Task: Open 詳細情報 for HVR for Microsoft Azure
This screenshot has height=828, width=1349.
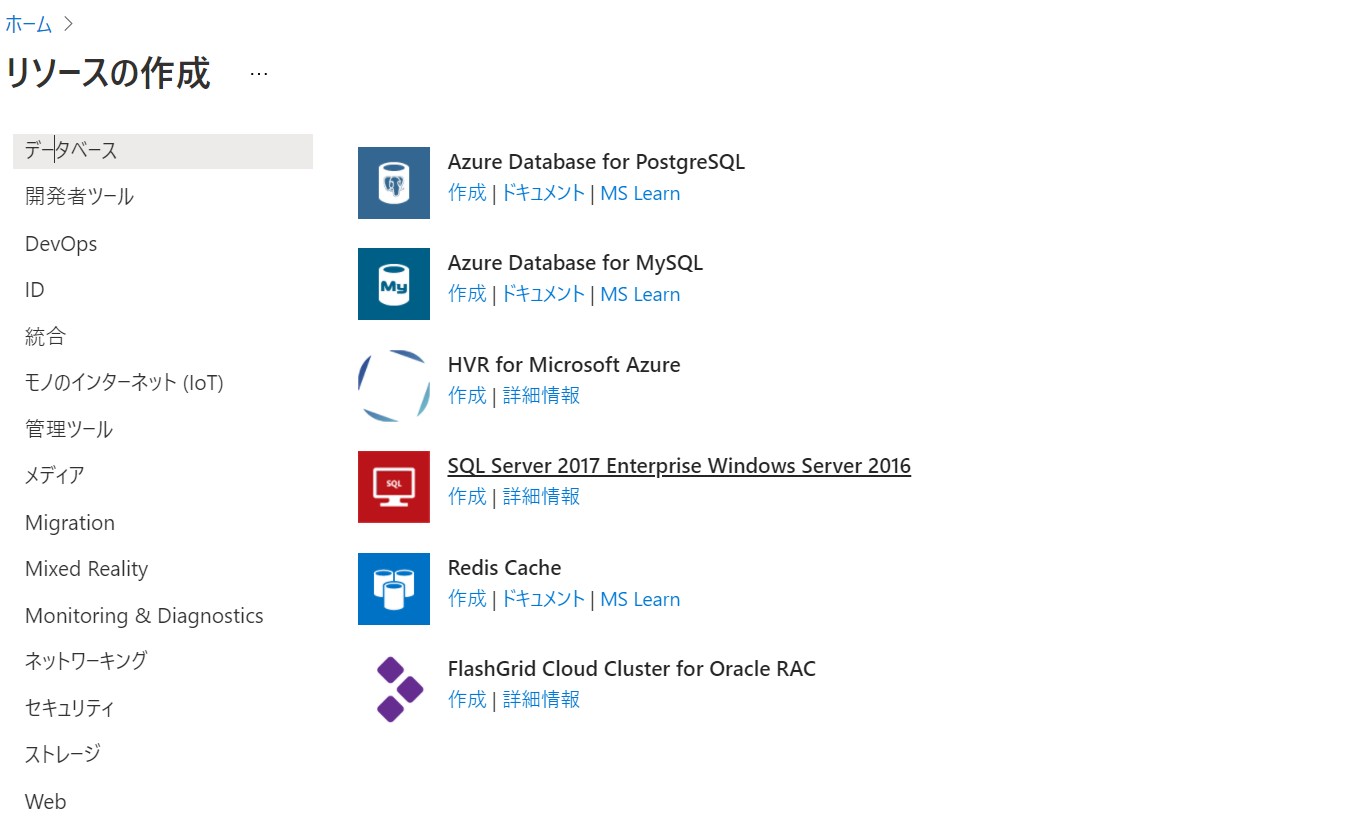Action: click(x=541, y=396)
